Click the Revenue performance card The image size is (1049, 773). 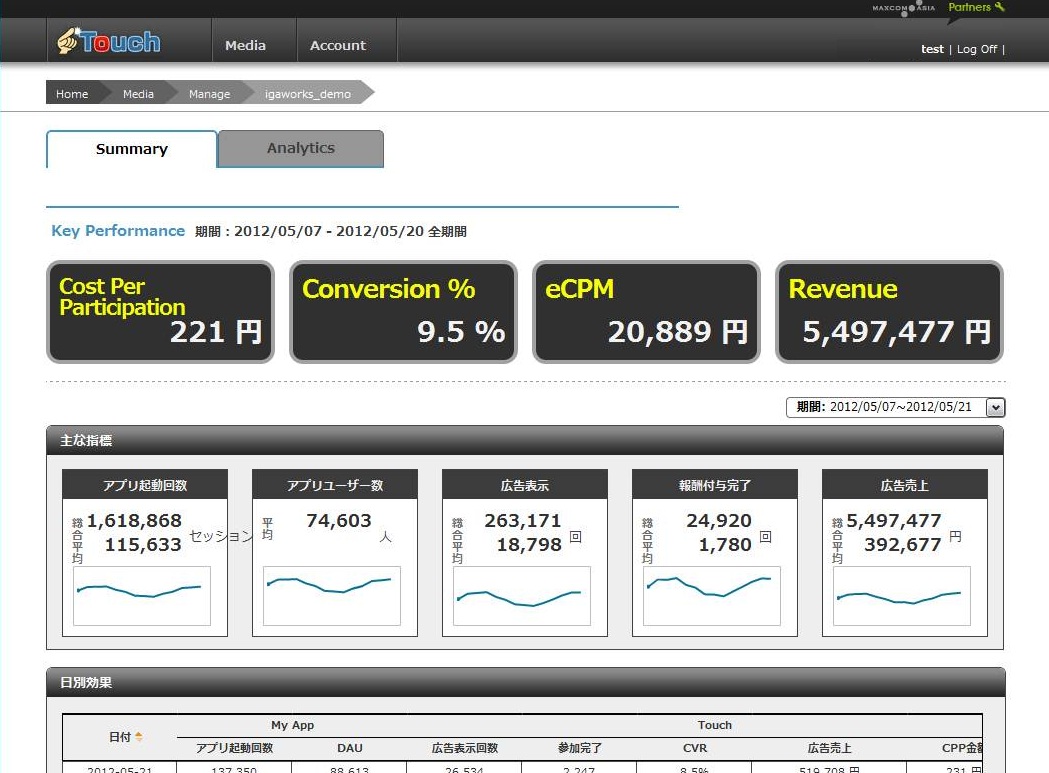tap(889, 312)
